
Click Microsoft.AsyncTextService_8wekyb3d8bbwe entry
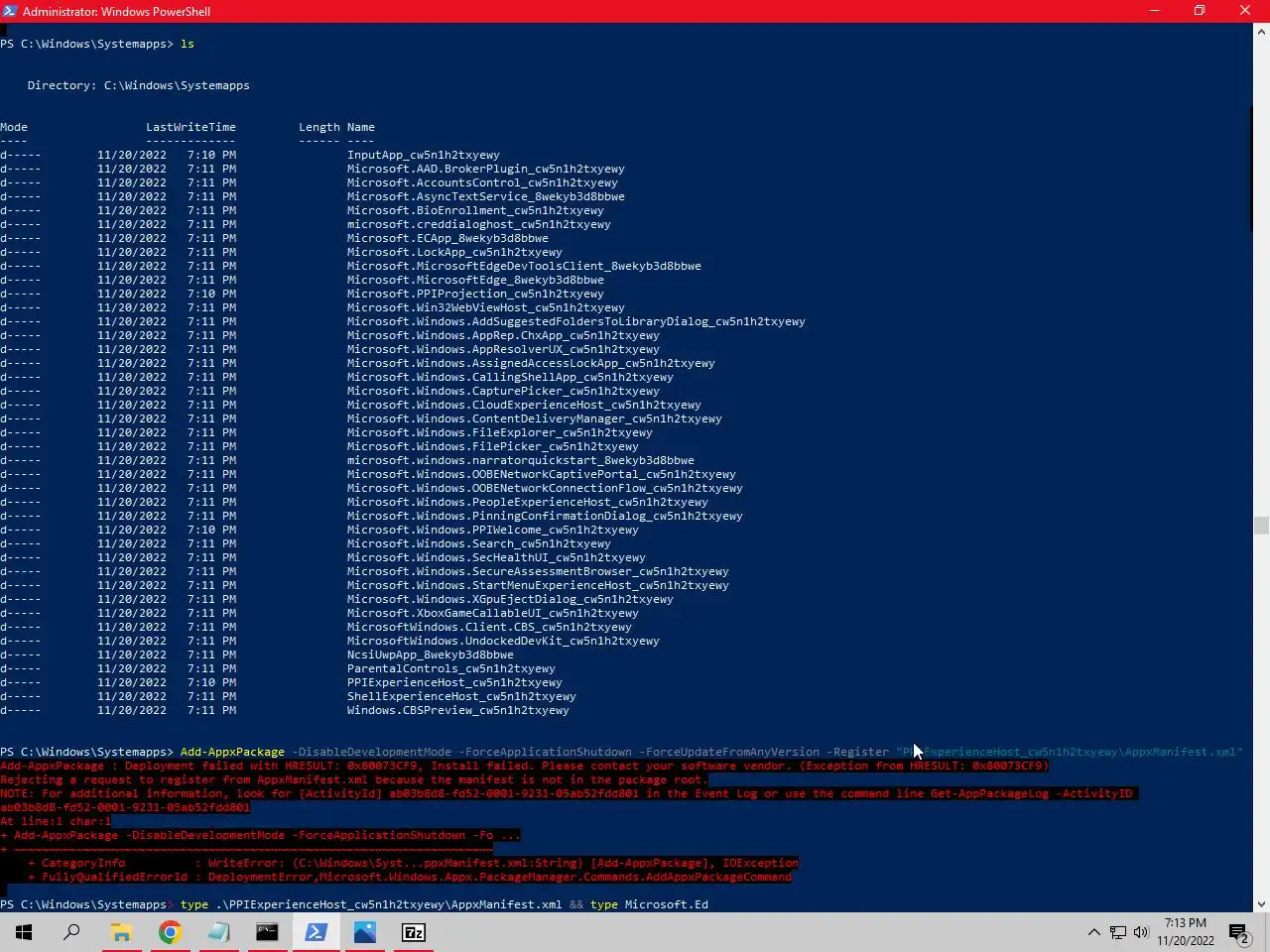click(486, 196)
